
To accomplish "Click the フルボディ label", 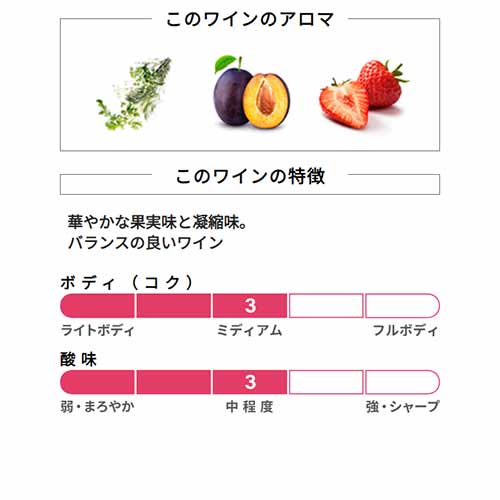I will [x=405, y=331].
